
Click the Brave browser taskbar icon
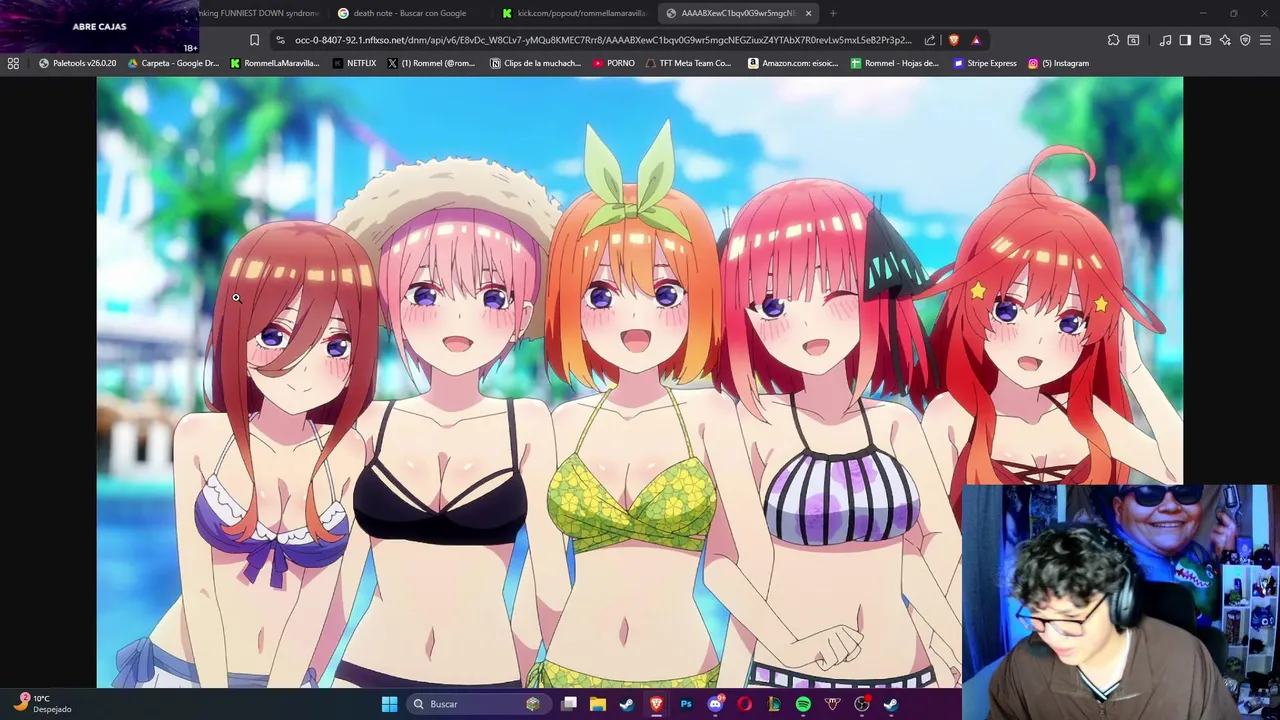656,704
